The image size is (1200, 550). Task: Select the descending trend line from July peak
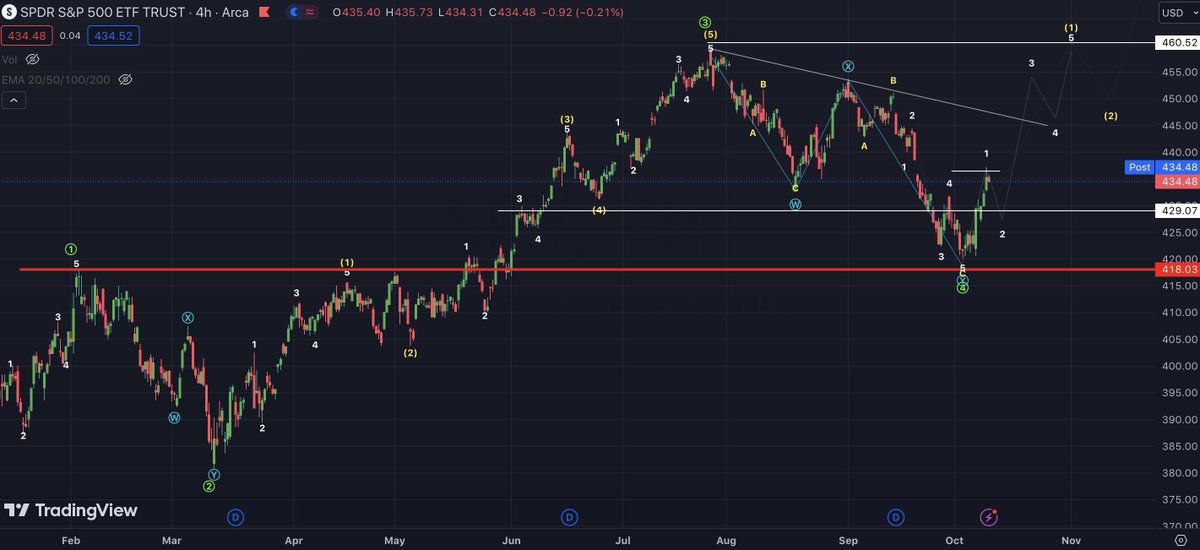(880, 87)
